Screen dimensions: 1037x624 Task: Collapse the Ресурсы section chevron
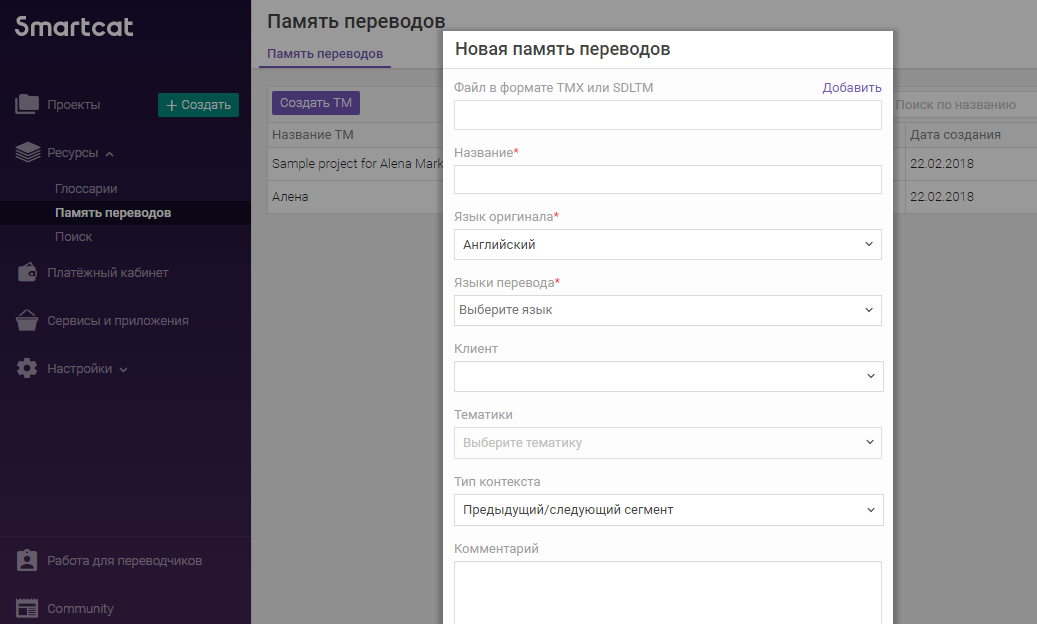point(110,153)
